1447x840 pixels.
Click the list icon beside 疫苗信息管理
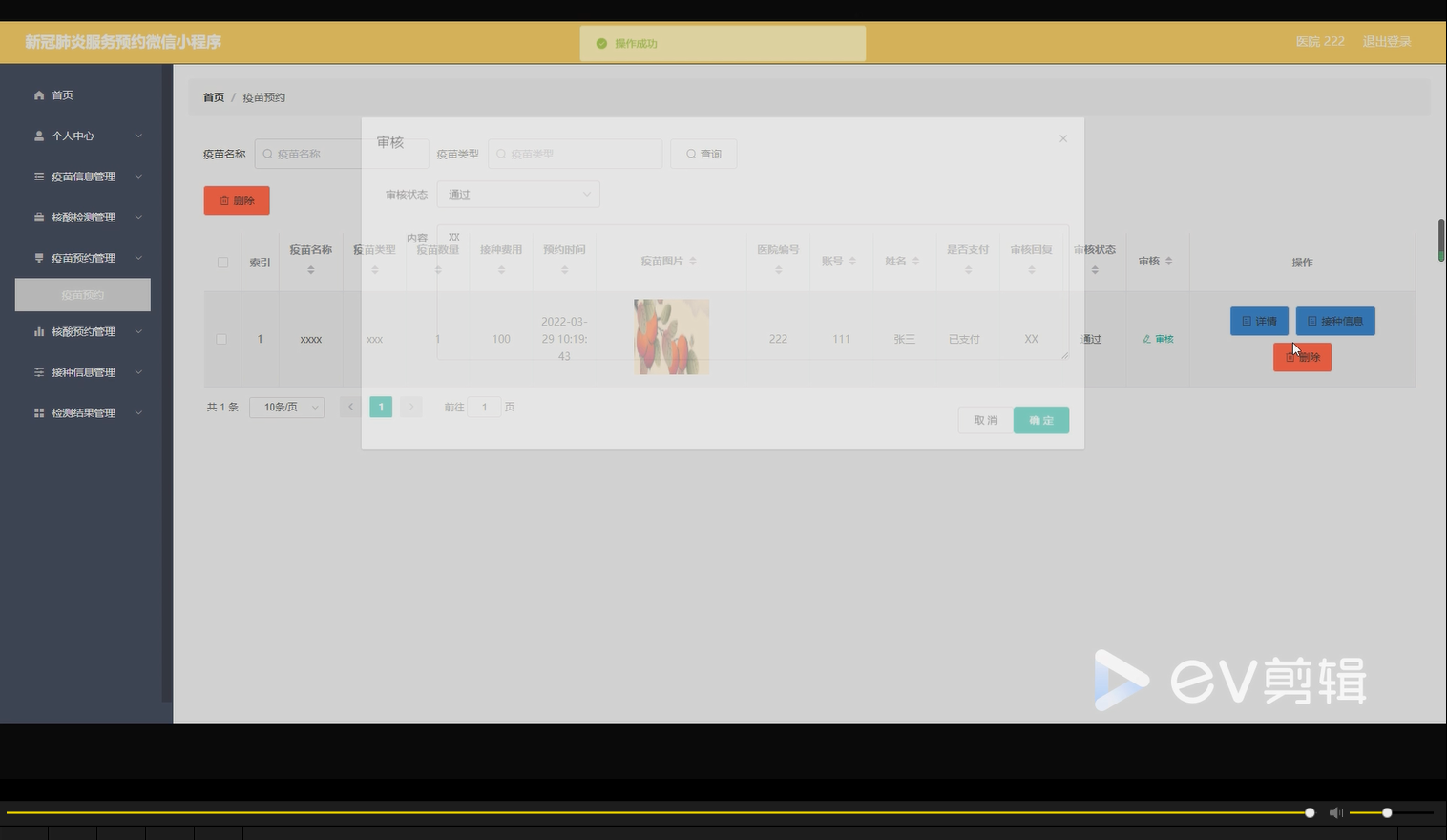[x=39, y=177]
